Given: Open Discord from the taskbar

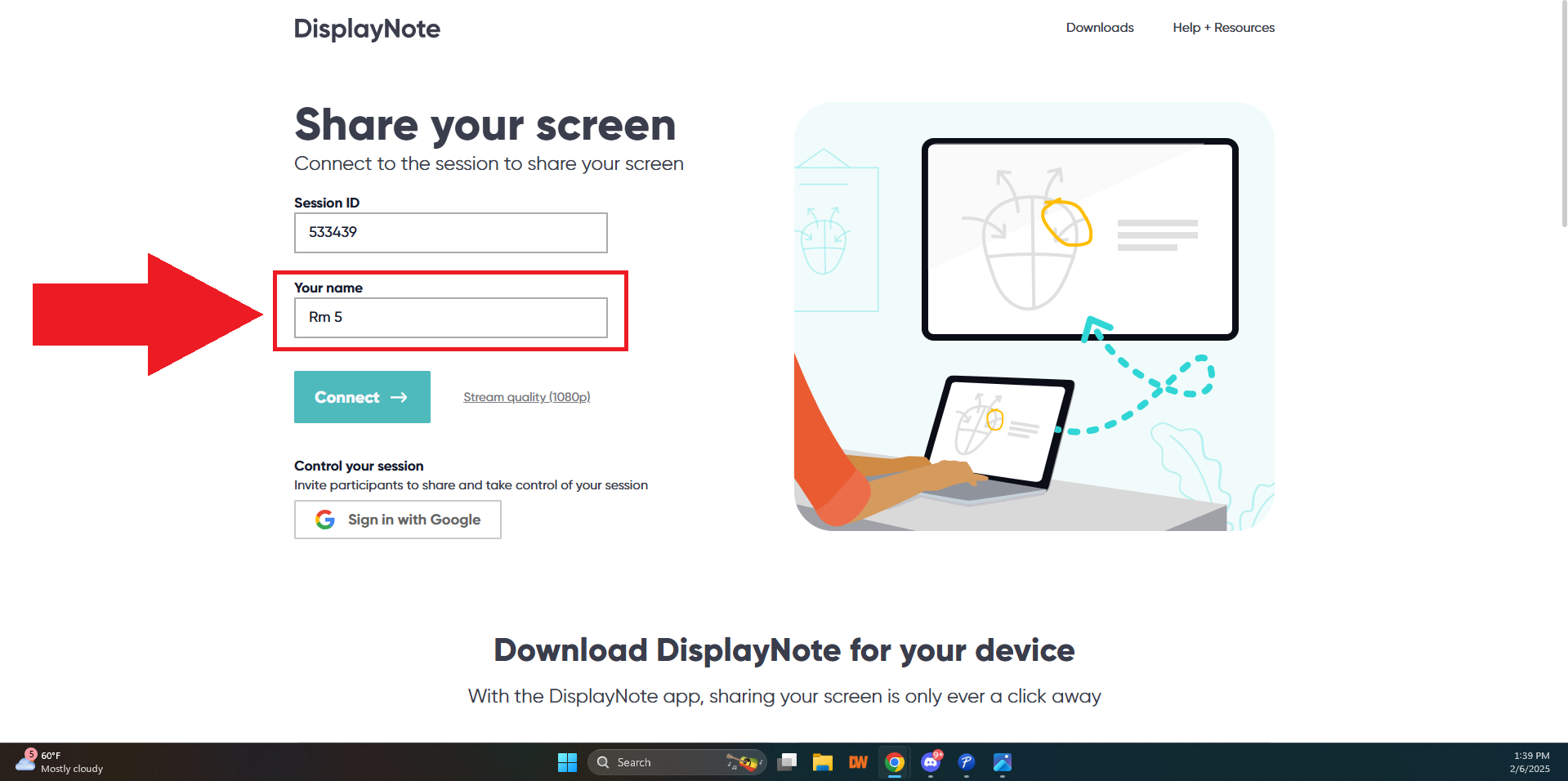Looking at the screenshot, I should click(931, 762).
